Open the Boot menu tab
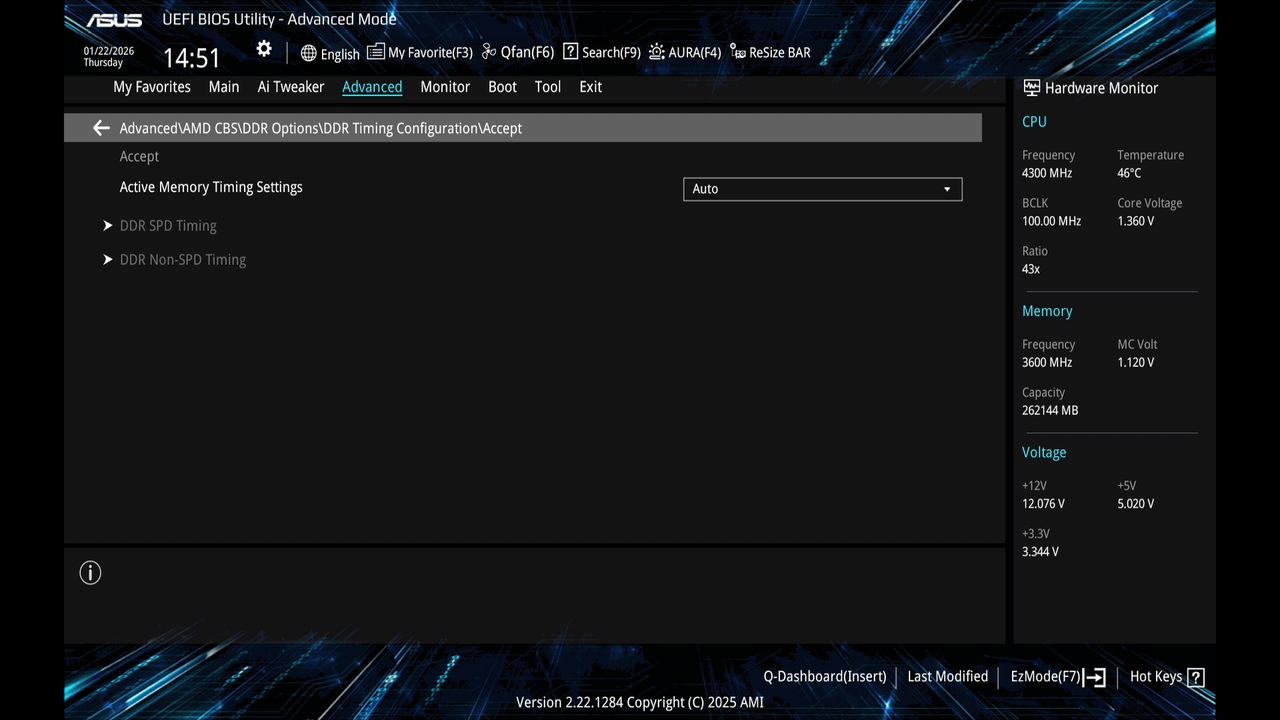Image resolution: width=1280 pixels, height=720 pixels. pos(502,87)
